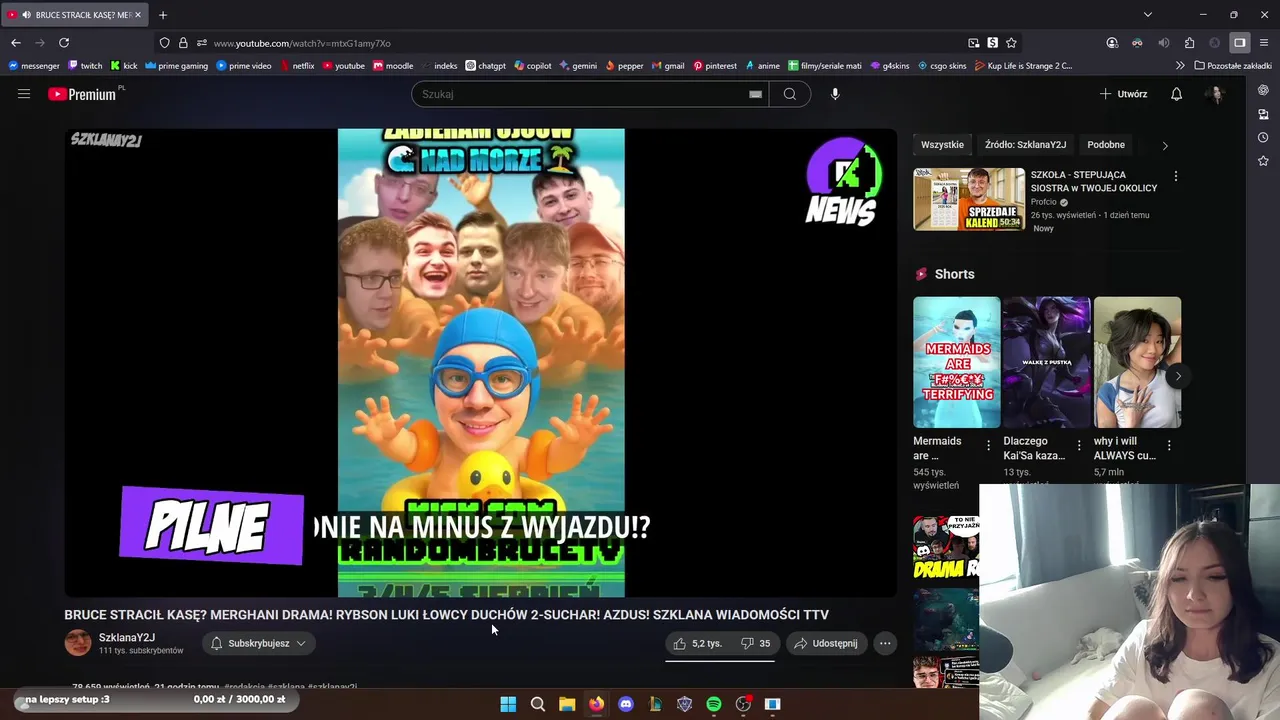Click Udostępnij share button
The image size is (1280, 720).
coord(826,643)
